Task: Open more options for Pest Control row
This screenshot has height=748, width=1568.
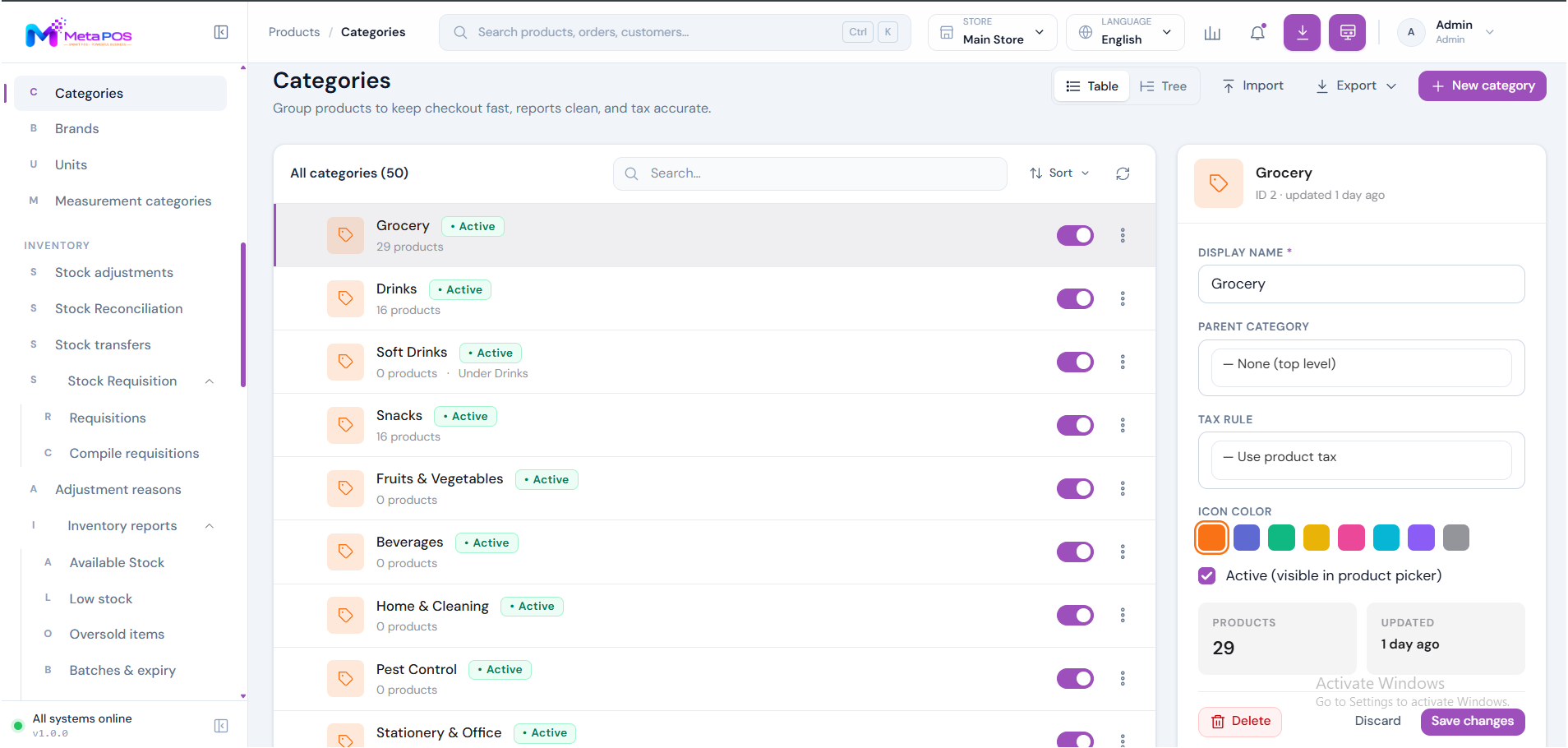Action: click(1123, 678)
